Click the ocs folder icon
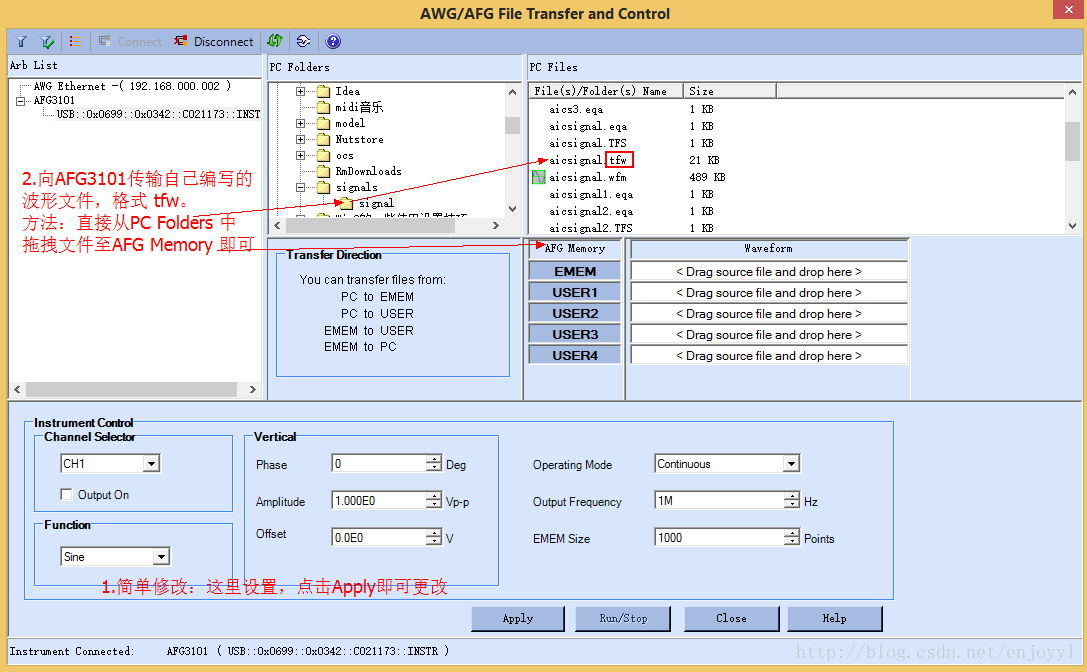The height and width of the screenshot is (672, 1087). pyautogui.click(x=323, y=155)
